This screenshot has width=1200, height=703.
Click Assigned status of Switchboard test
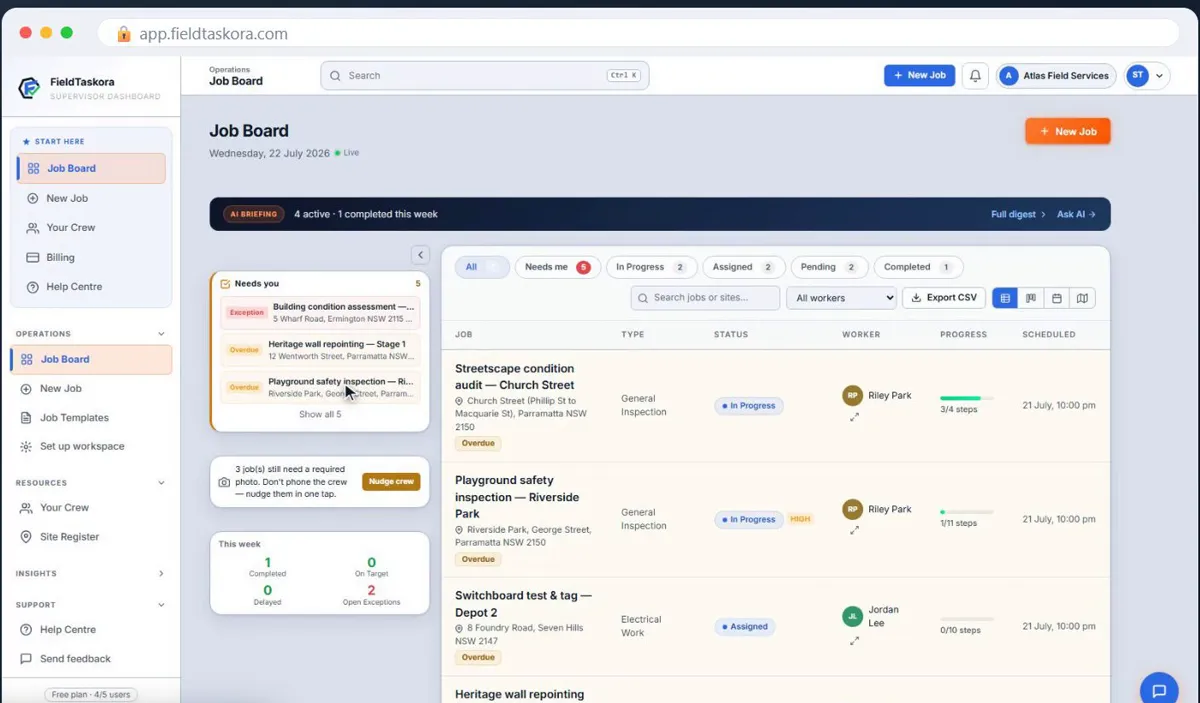click(x=745, y=627)
